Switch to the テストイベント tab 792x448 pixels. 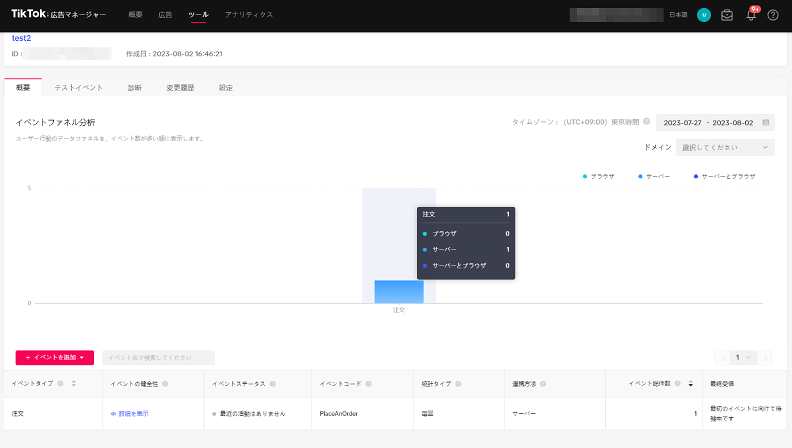[78, 88]
